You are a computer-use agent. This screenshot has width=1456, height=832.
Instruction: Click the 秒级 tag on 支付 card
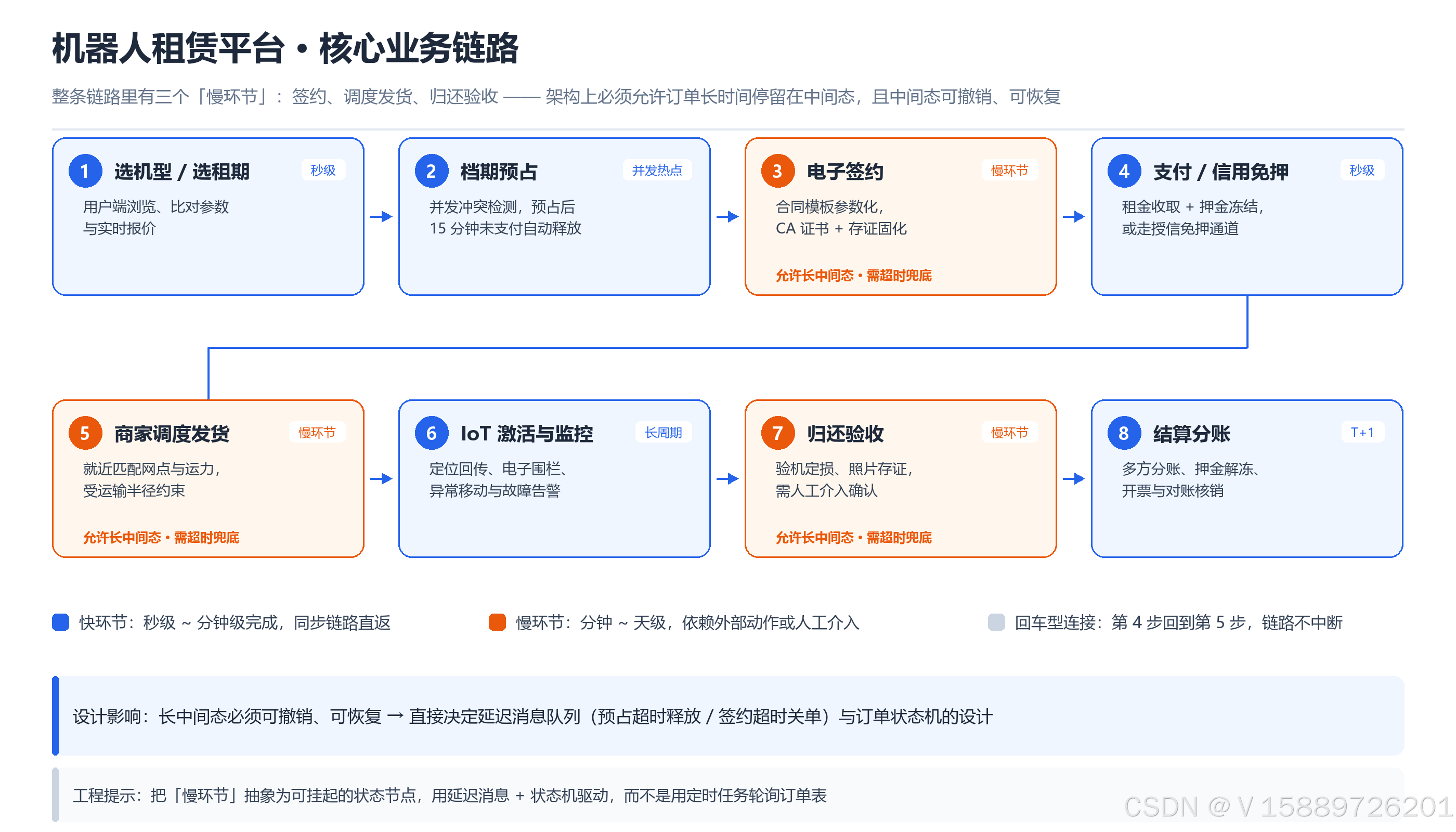point(1362,170)
